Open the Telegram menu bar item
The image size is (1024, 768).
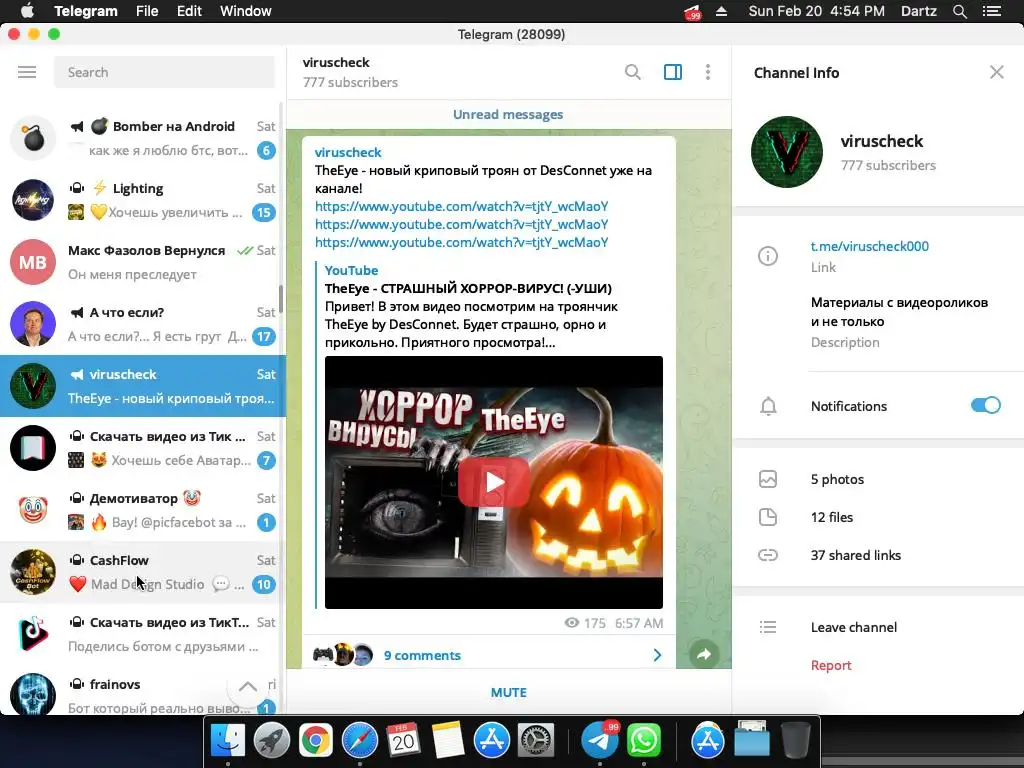[x=86, y=11]
